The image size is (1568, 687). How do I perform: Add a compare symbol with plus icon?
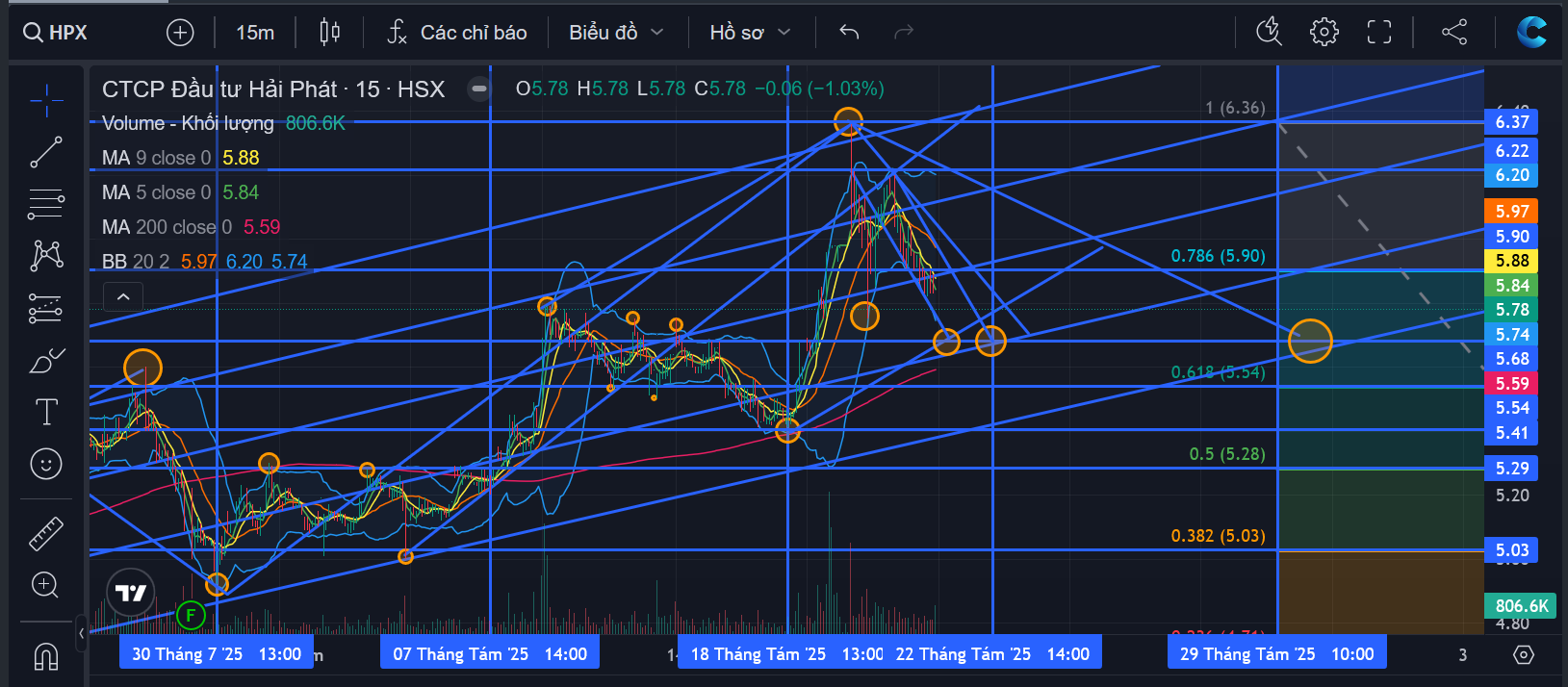coord(180,33)
